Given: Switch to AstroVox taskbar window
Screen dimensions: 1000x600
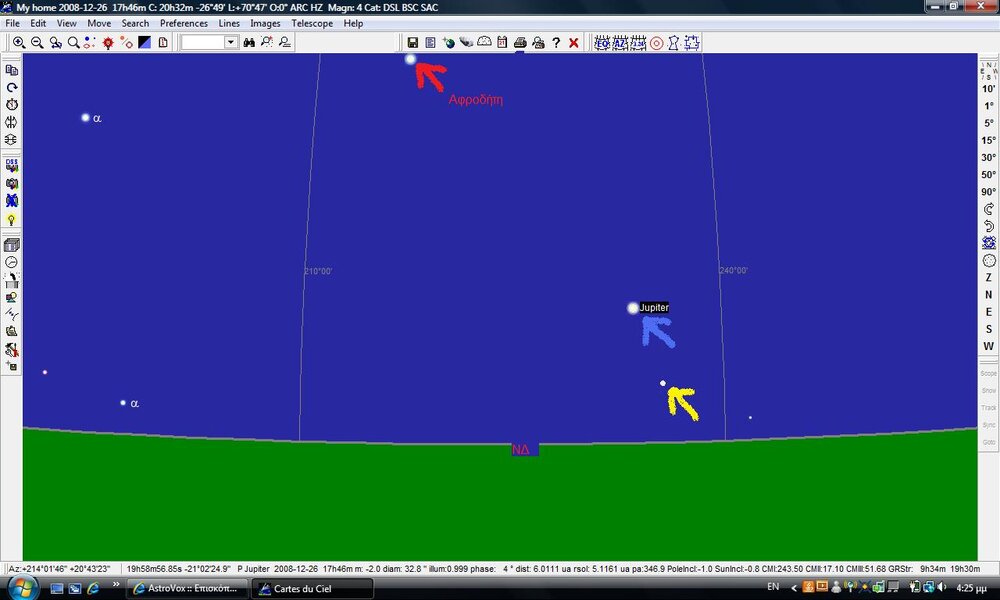Looking at the screenshot, I should coord(185,587).
